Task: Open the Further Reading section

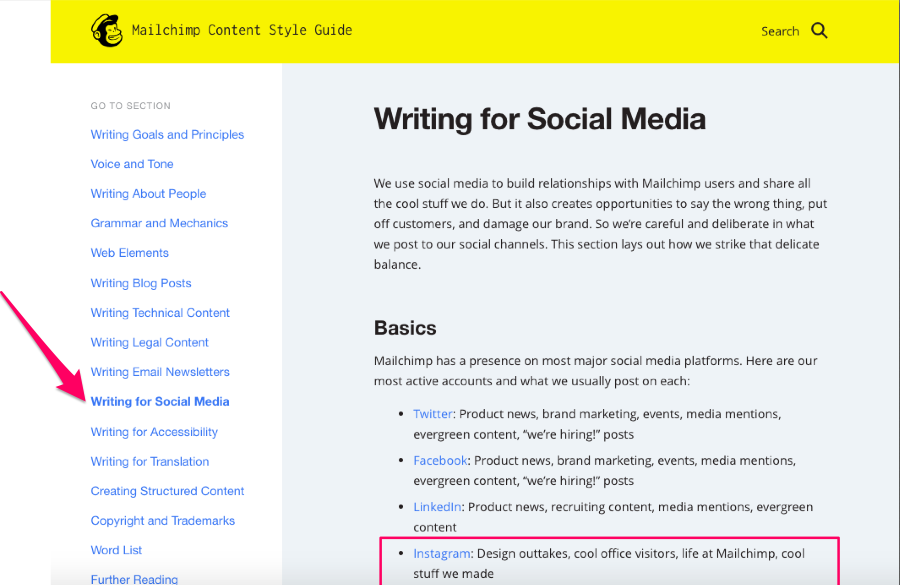Action: point(134,579)
